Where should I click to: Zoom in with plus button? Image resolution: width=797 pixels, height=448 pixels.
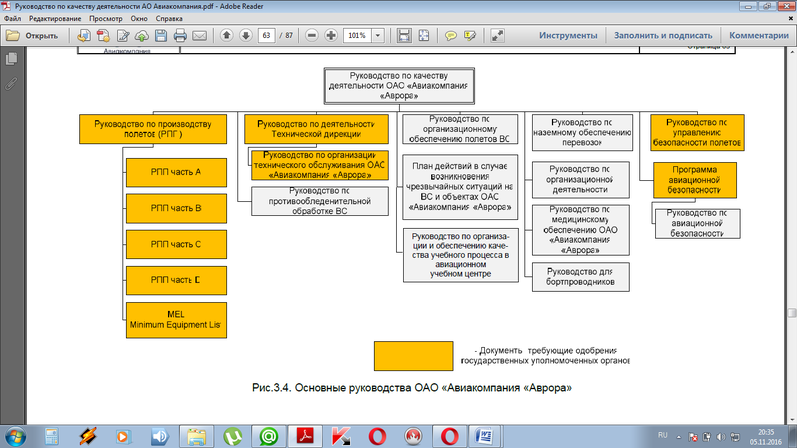coord(331,35)
